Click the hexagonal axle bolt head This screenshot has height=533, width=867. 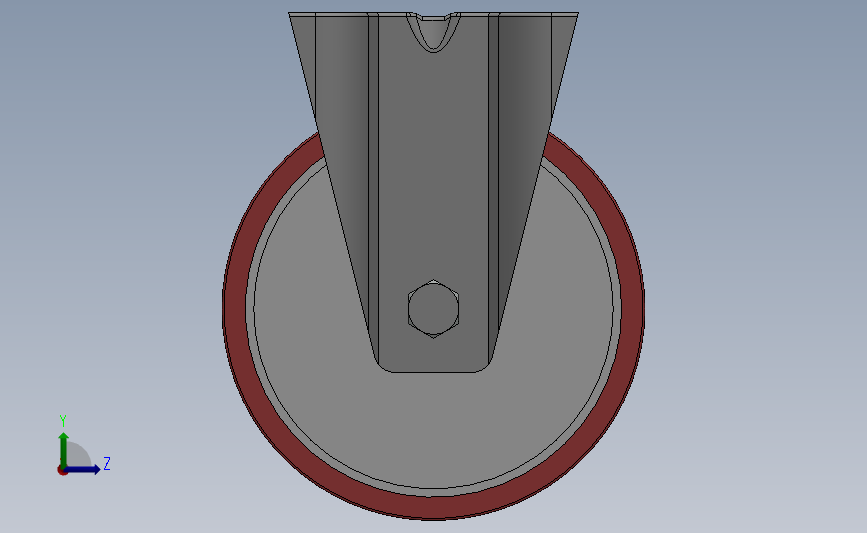tap(433, 309)
